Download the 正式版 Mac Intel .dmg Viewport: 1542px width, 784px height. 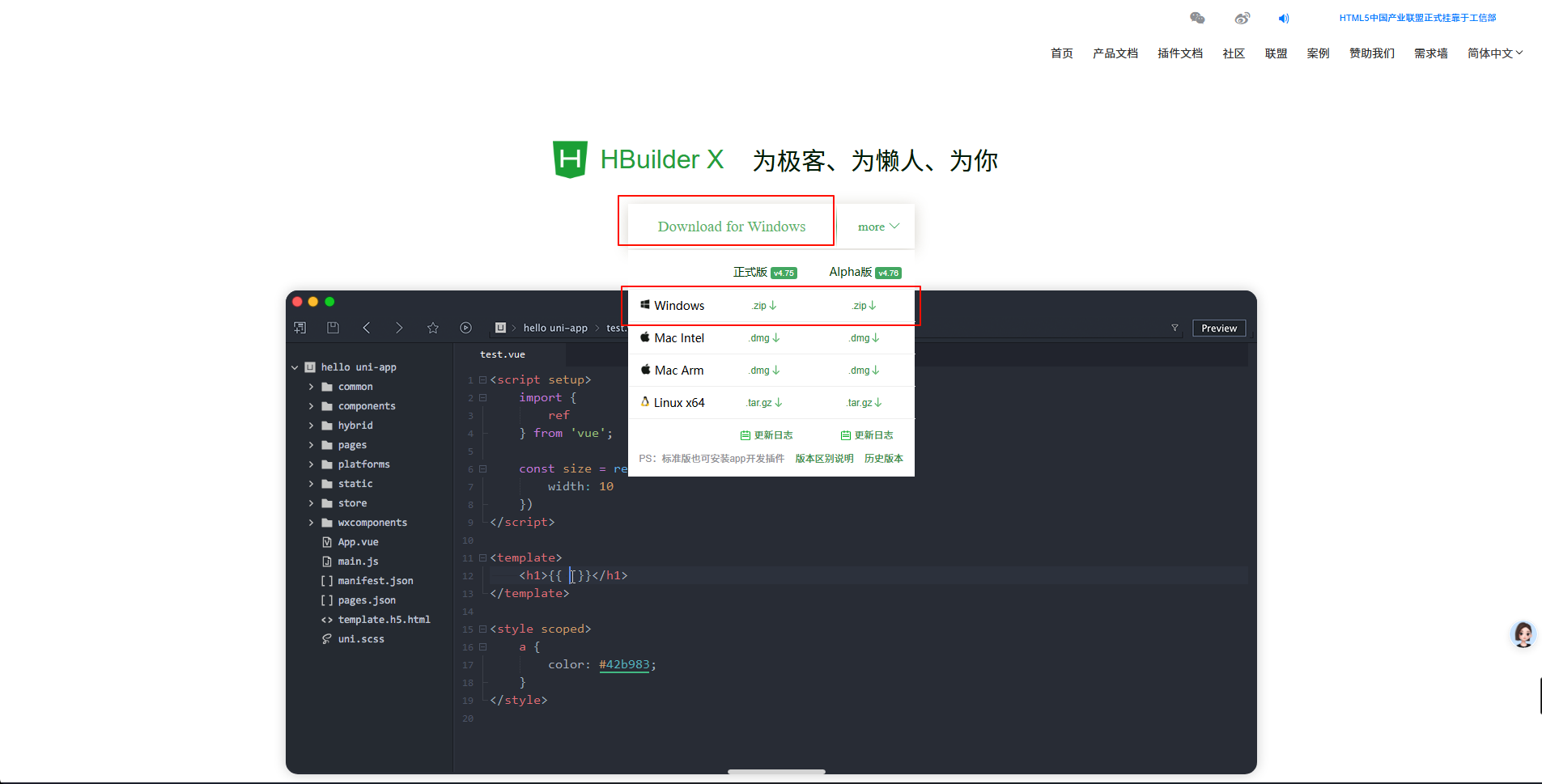[x=765, y=338]
